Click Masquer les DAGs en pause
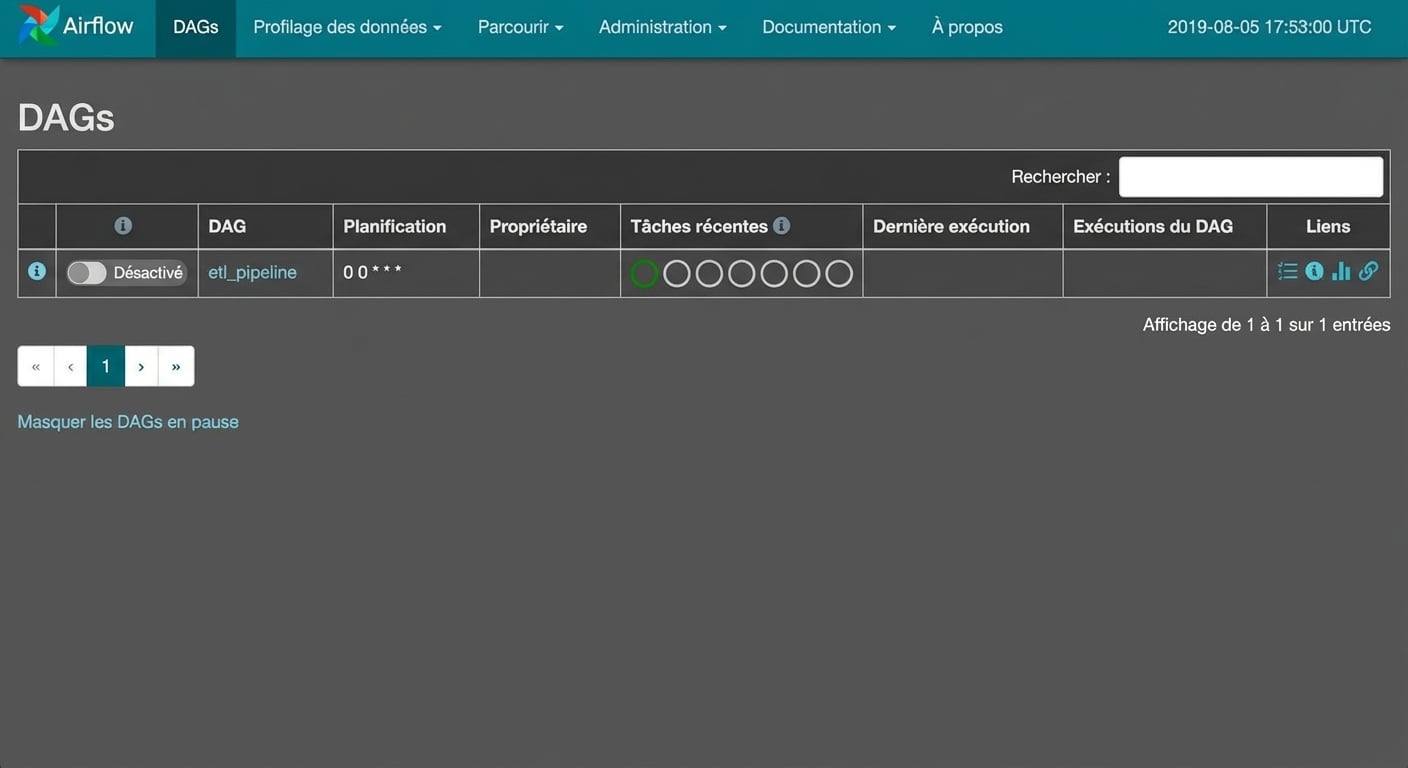This screenshot has height=768, width=1408. click(128, 422)
